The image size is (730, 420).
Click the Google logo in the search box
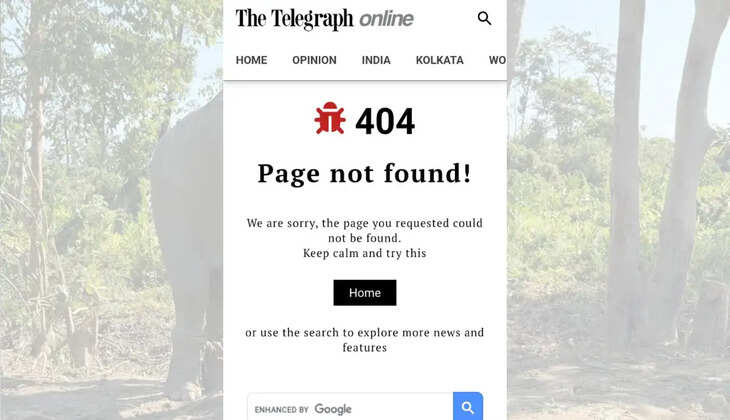point(333,409)
